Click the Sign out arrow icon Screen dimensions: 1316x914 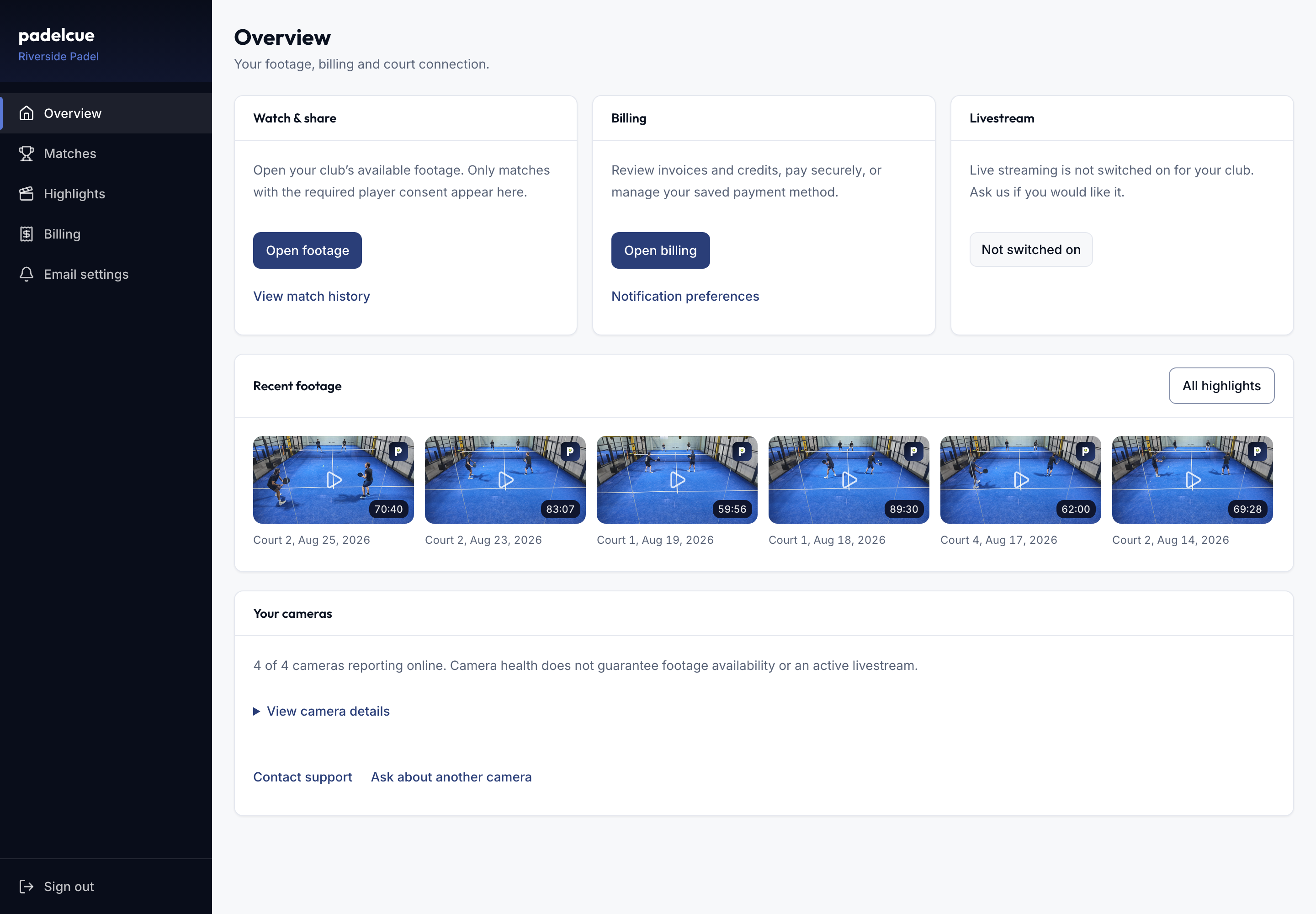coord(27,887)
